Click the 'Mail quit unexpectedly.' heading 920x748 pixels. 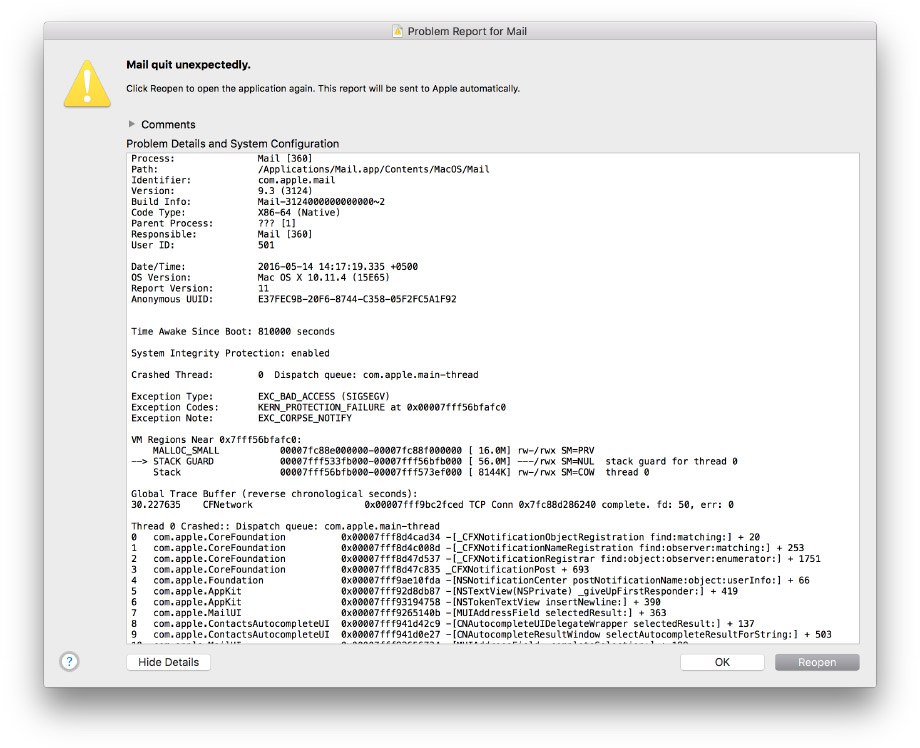pyautogui.click(x=188, y=65)
